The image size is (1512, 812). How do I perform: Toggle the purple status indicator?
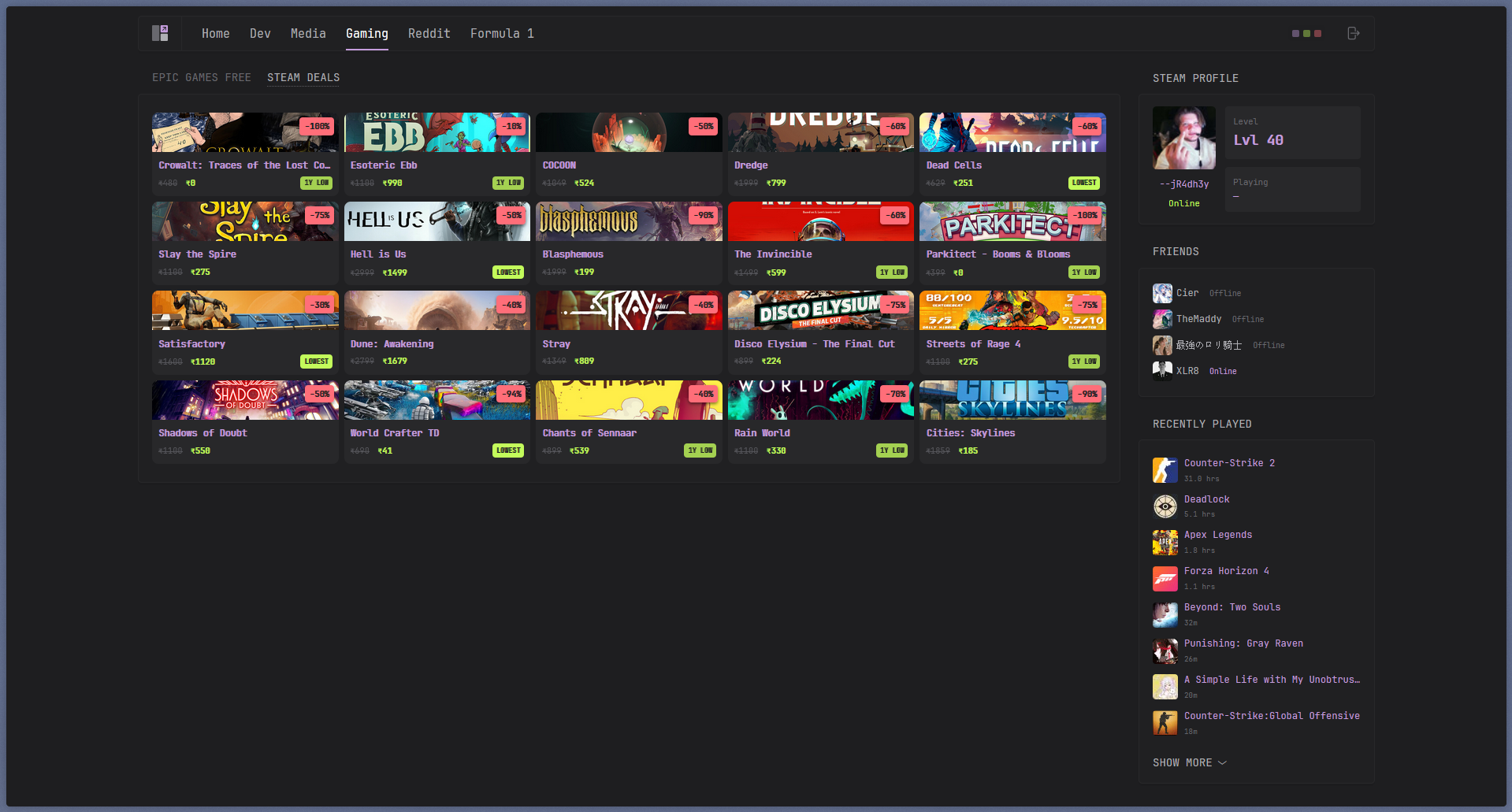pyautogui.click(x=1295, y=33)
